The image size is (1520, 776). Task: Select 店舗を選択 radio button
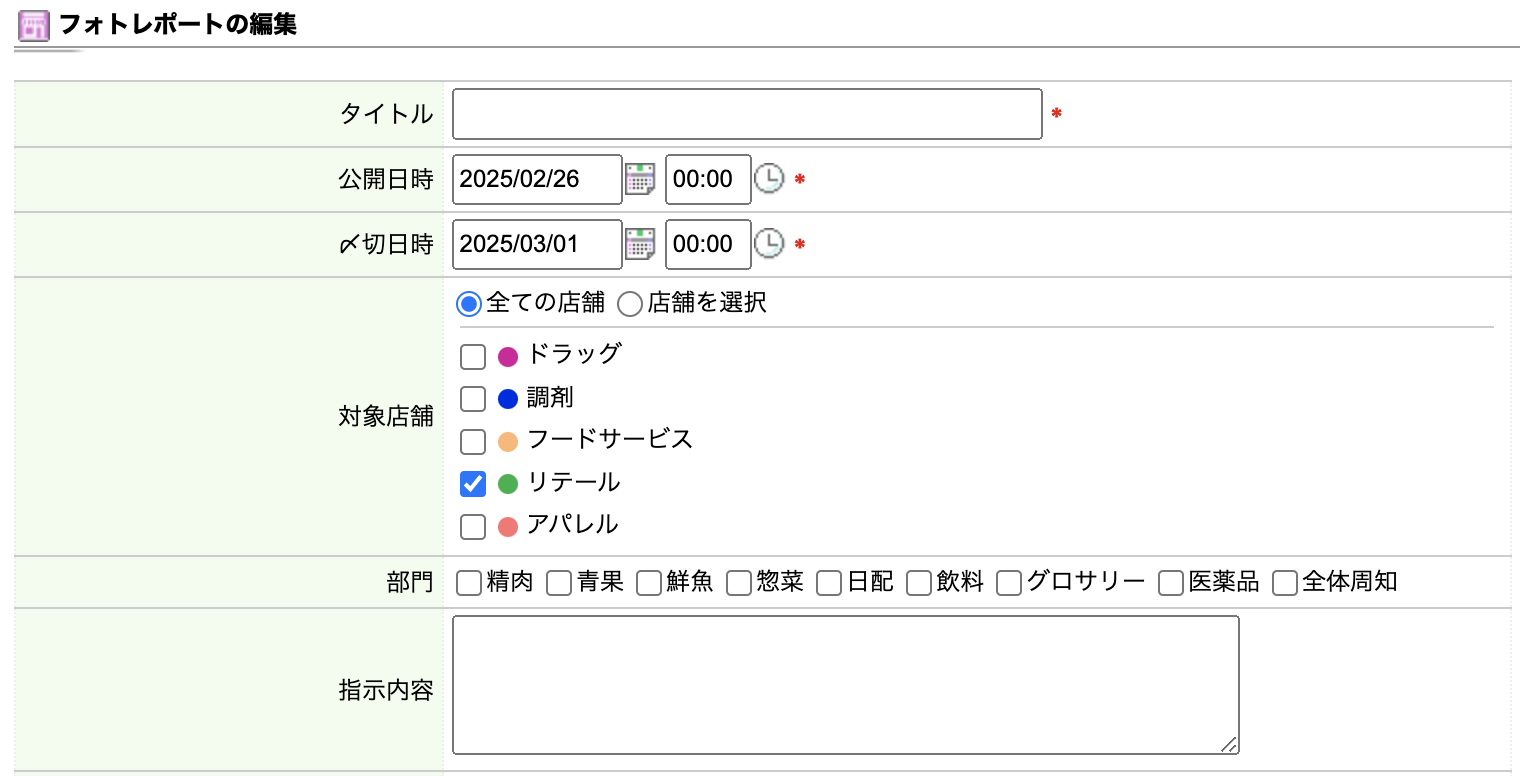(x=630, y=304)
